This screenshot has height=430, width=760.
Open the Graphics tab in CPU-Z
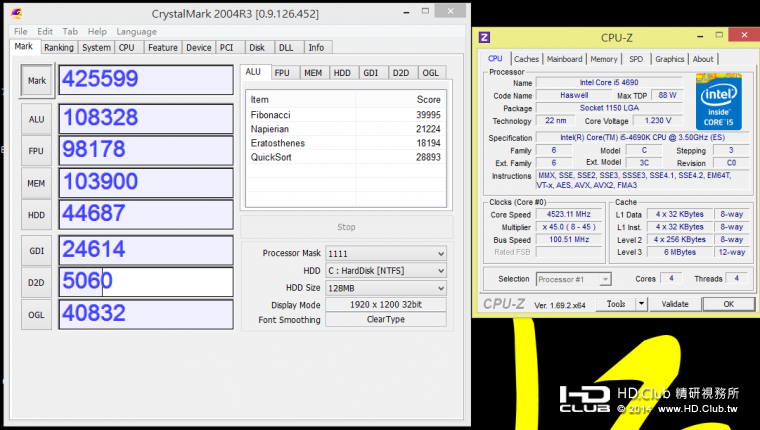pos(670,59)
